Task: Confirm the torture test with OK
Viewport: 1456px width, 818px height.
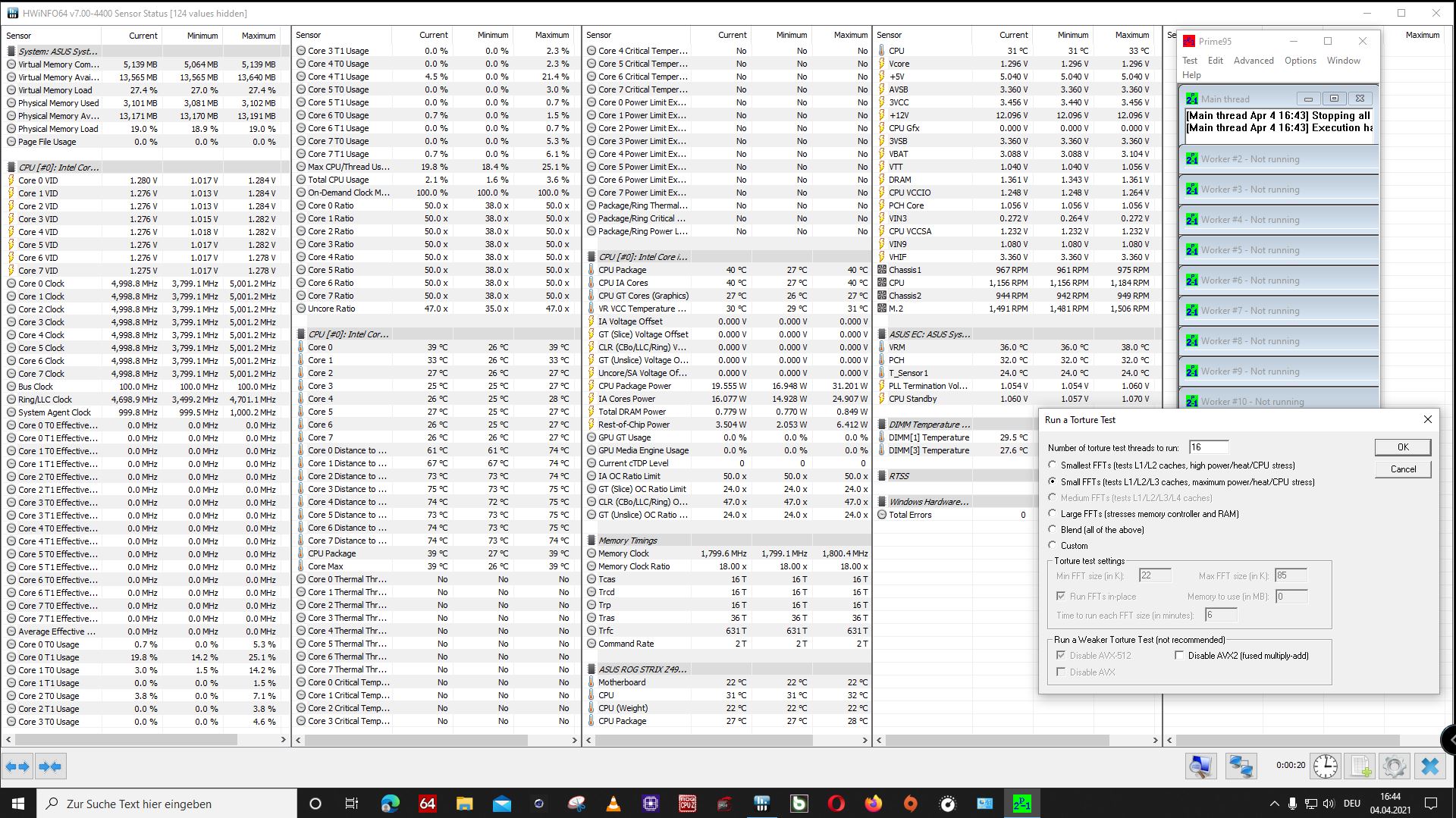Action: [x=1403, y=447]
